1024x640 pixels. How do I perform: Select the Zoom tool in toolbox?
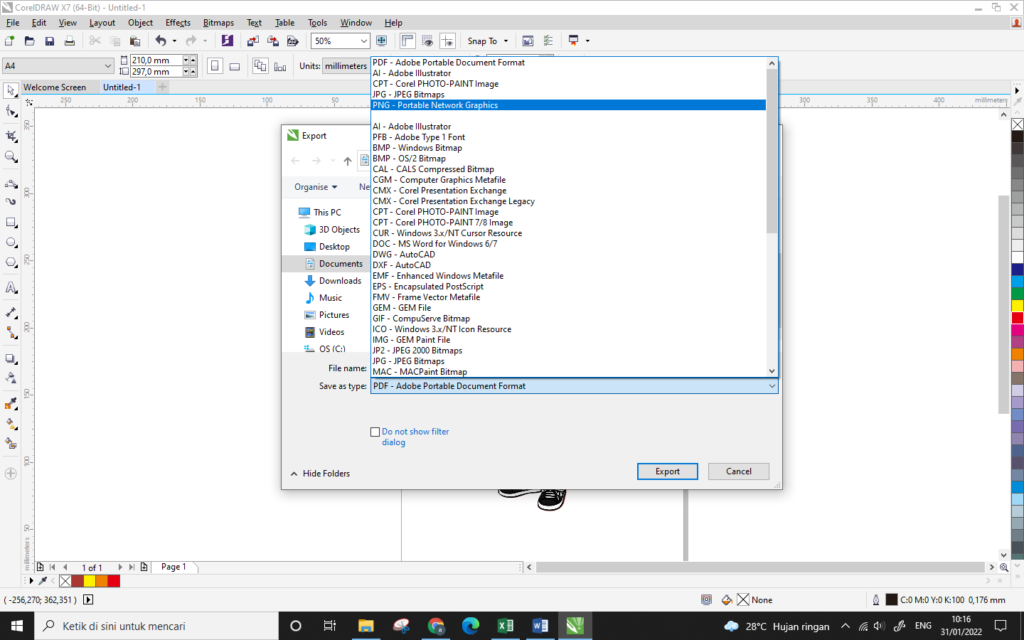tap(11, 157)
